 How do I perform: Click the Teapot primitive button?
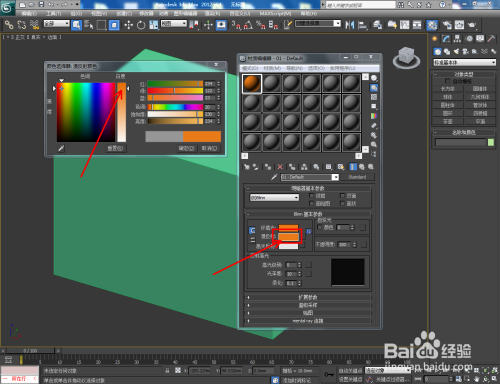(x=448, y=121)
